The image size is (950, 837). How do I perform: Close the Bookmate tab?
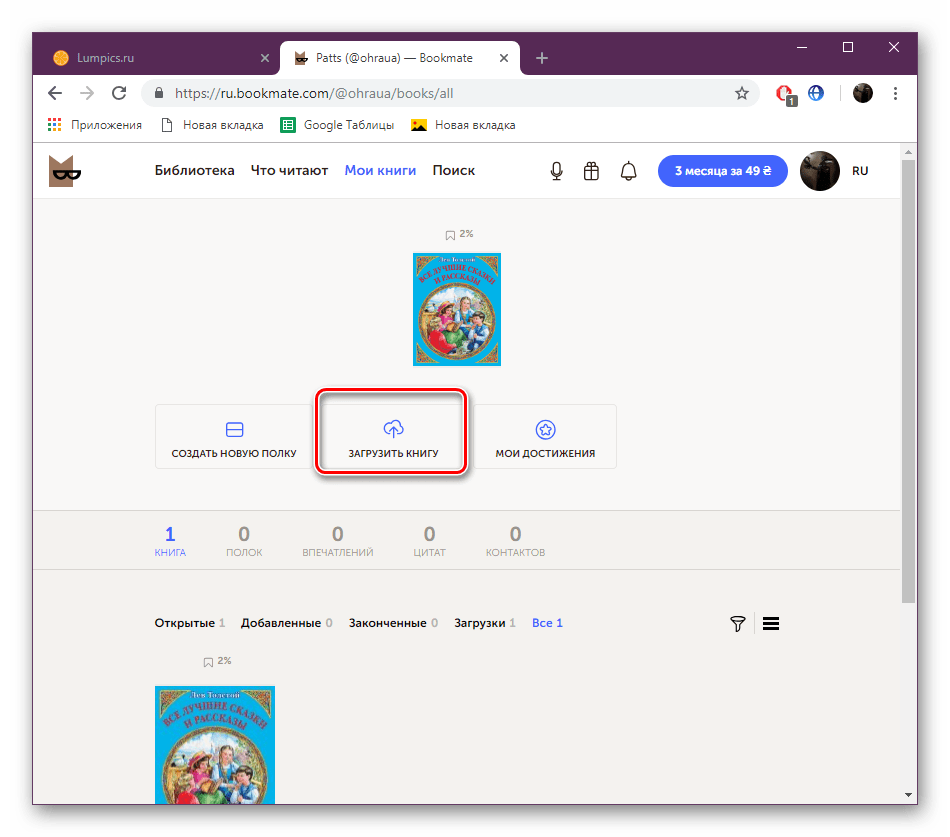pos(503,58)
